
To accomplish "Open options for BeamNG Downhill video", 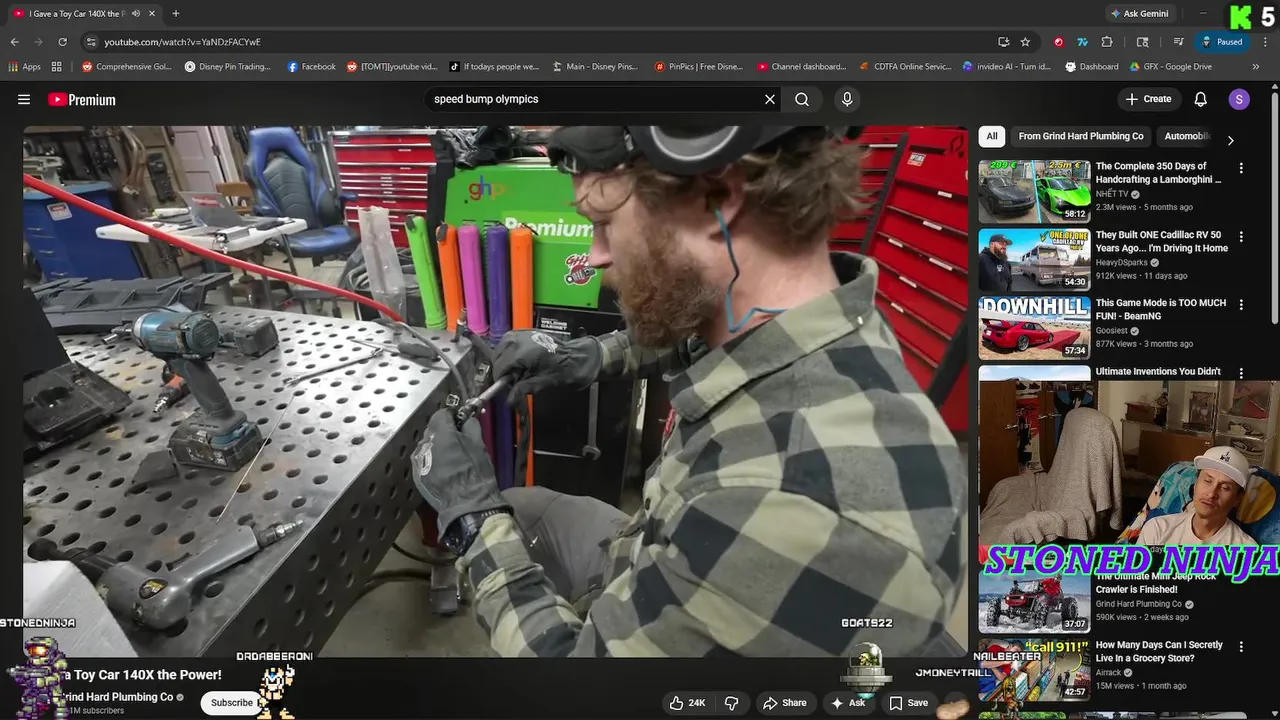I will [x=1241, y=304].
